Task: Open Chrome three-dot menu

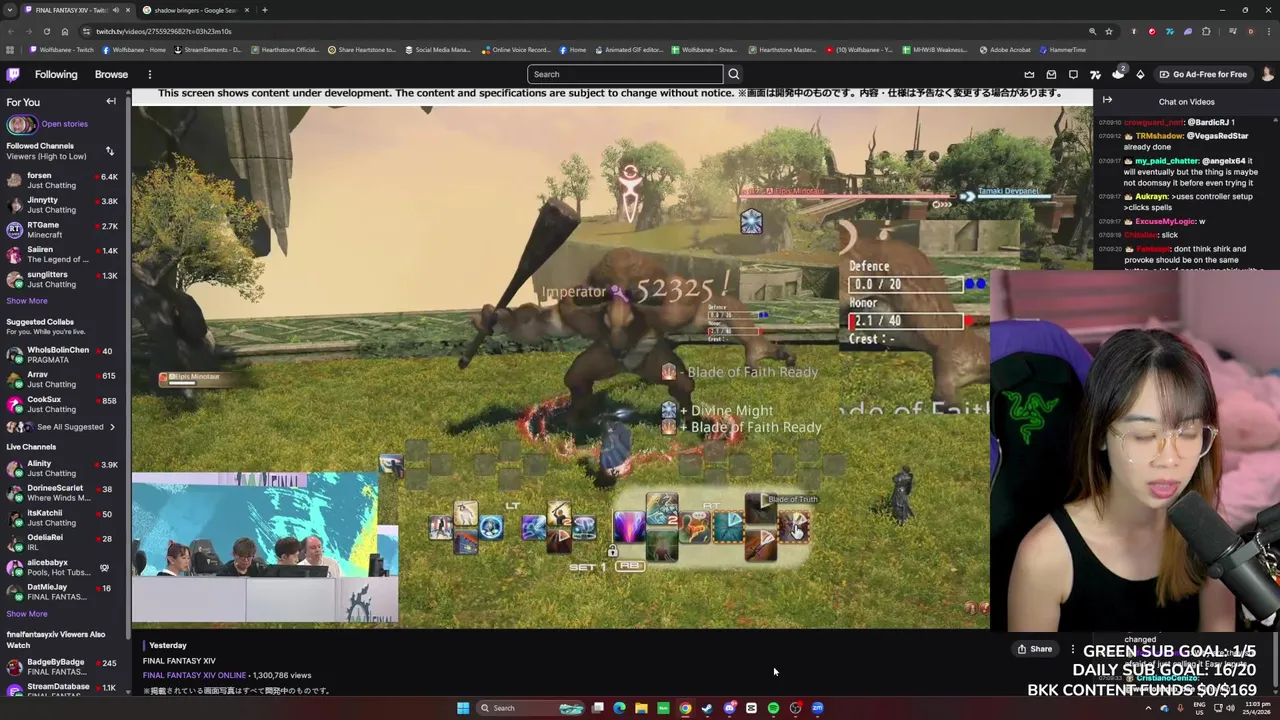Action: pos(1269,31)
